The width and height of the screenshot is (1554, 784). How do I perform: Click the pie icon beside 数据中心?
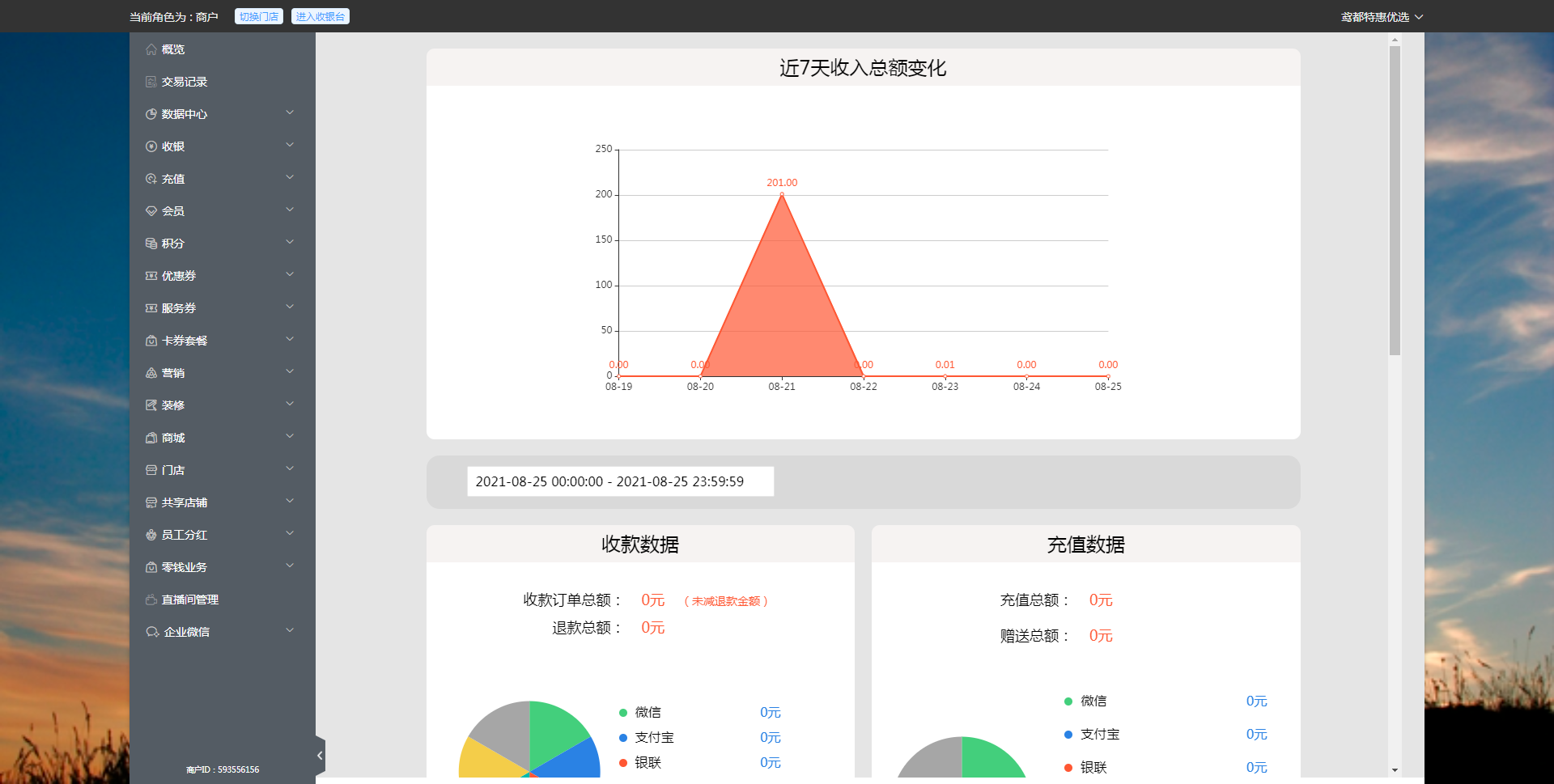[151, 114]
